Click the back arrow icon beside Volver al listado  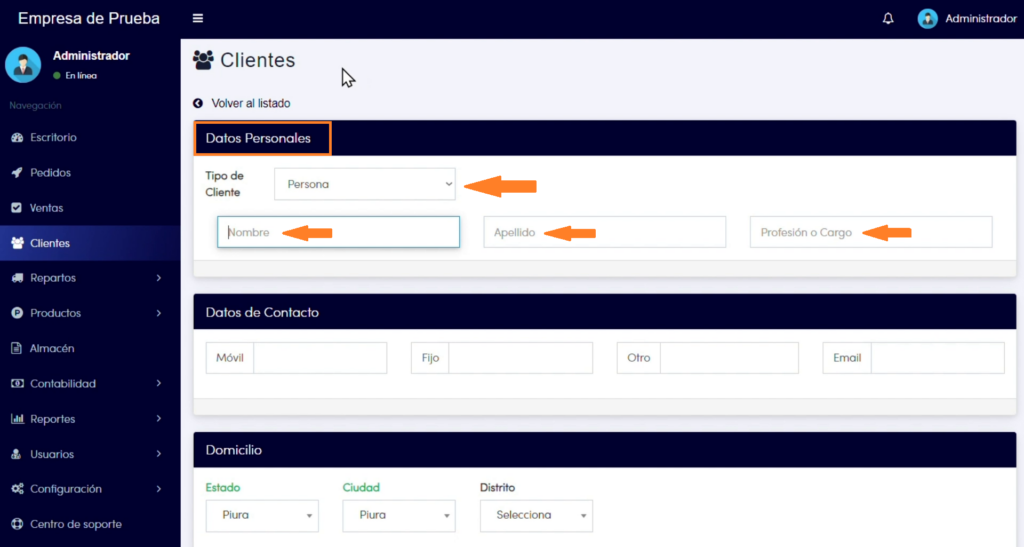[198, 103]
